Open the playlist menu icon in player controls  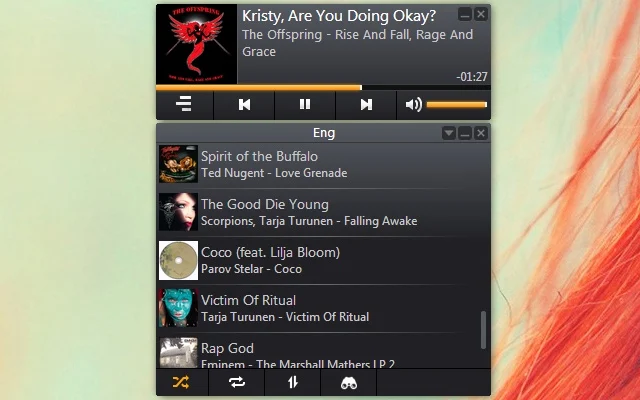[184, 104]
